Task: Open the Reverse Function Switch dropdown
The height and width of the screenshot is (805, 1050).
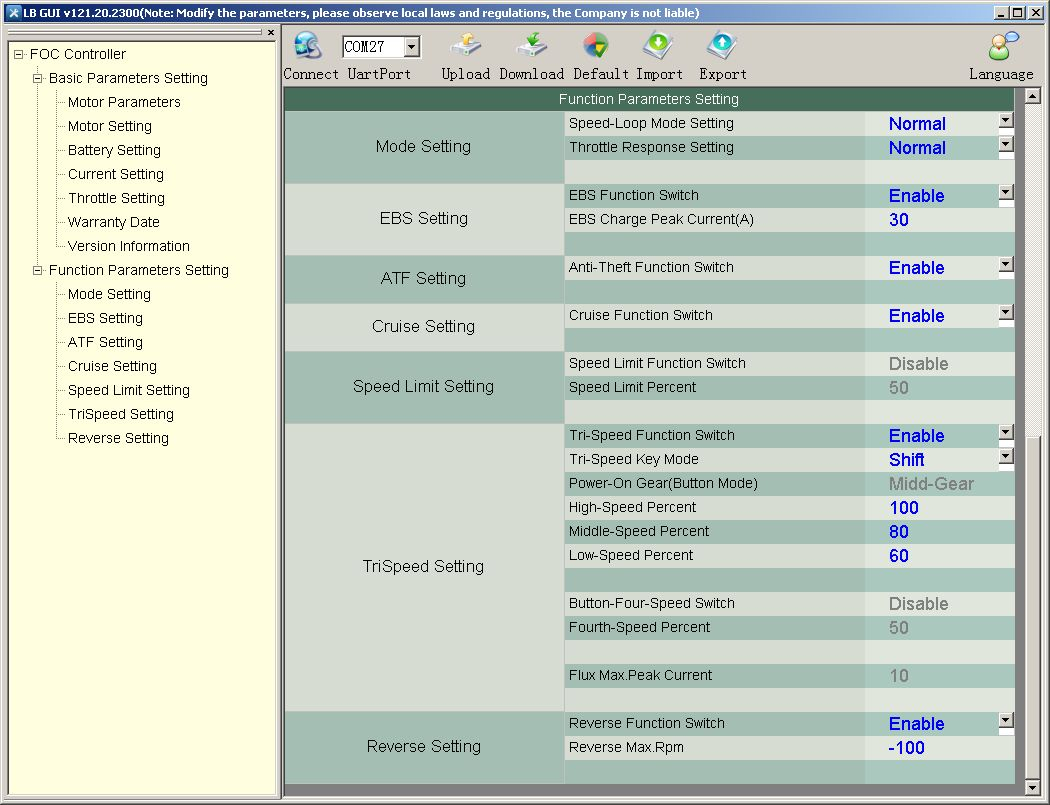Action: 1006,720
